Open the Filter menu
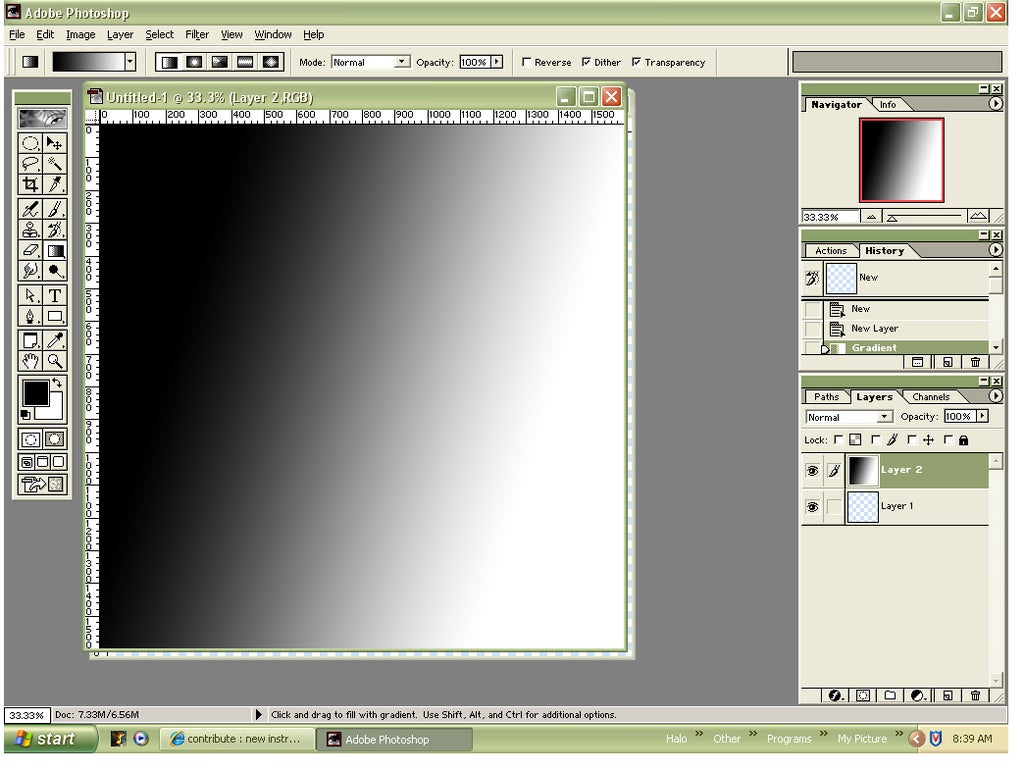 click(196, 34)
